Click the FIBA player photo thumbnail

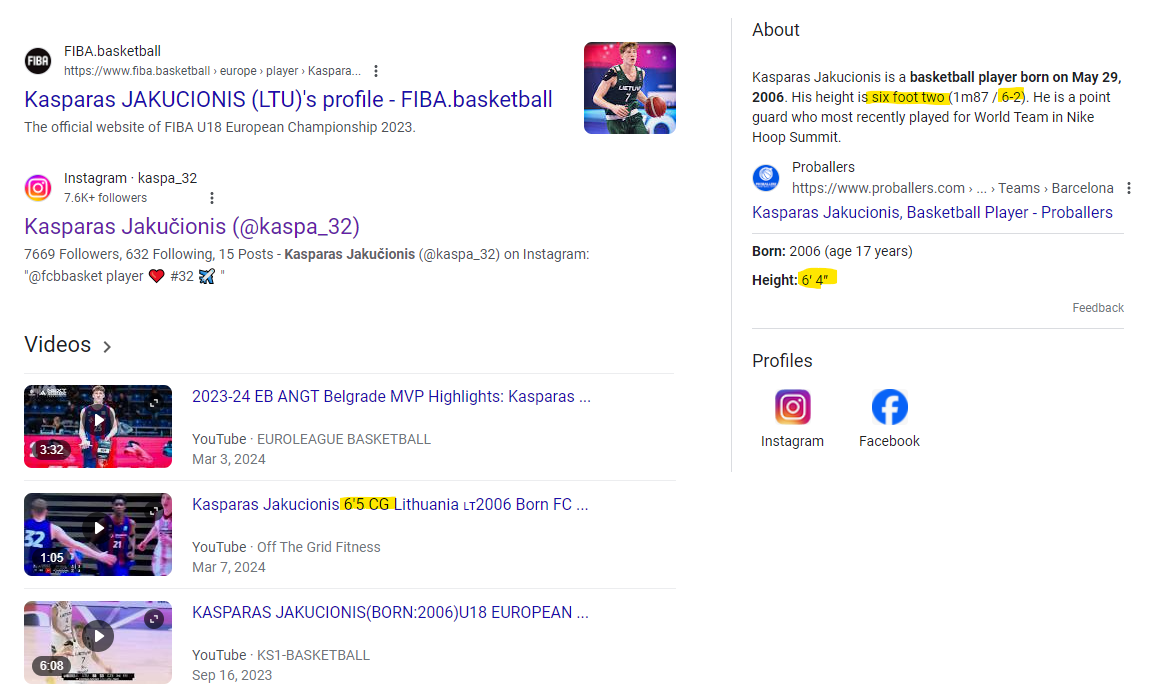coord(630,88)
